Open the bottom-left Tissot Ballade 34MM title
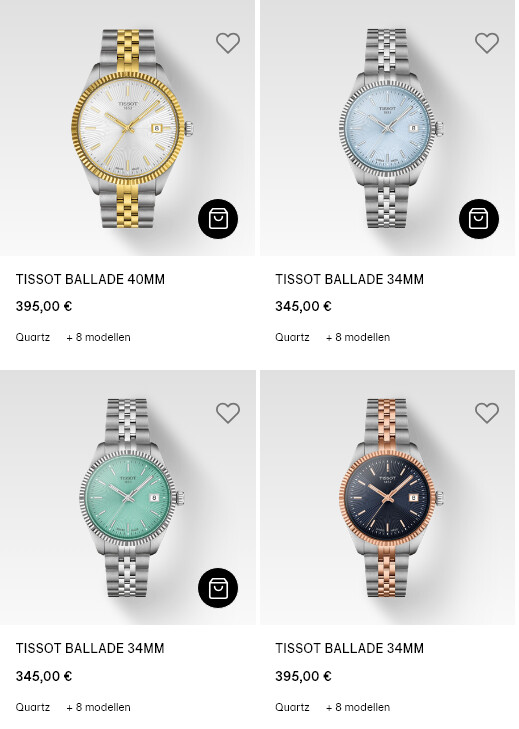Image resolution: width=519 pixels, height=729 pixels. 90,649
